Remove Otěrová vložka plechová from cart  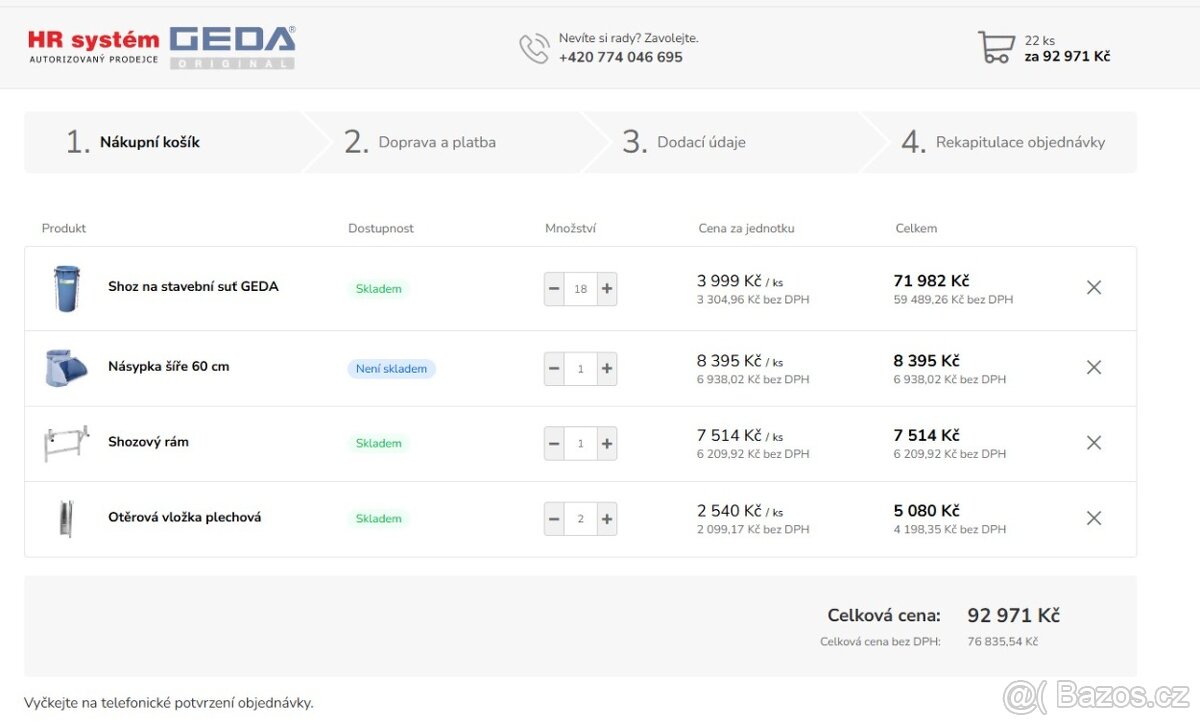pos(1093,518)
